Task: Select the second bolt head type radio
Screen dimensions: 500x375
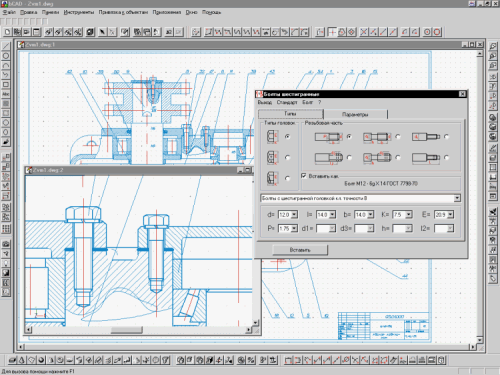Action: click(288, 157)
